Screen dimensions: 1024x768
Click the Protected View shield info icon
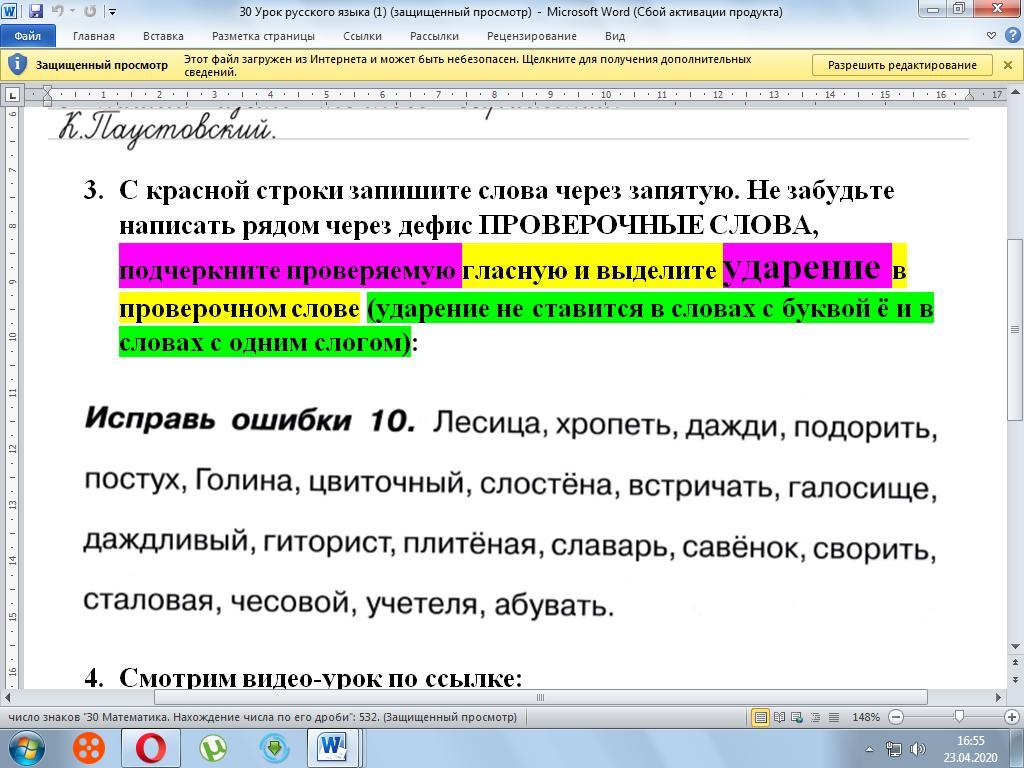(x=17, y=65)
